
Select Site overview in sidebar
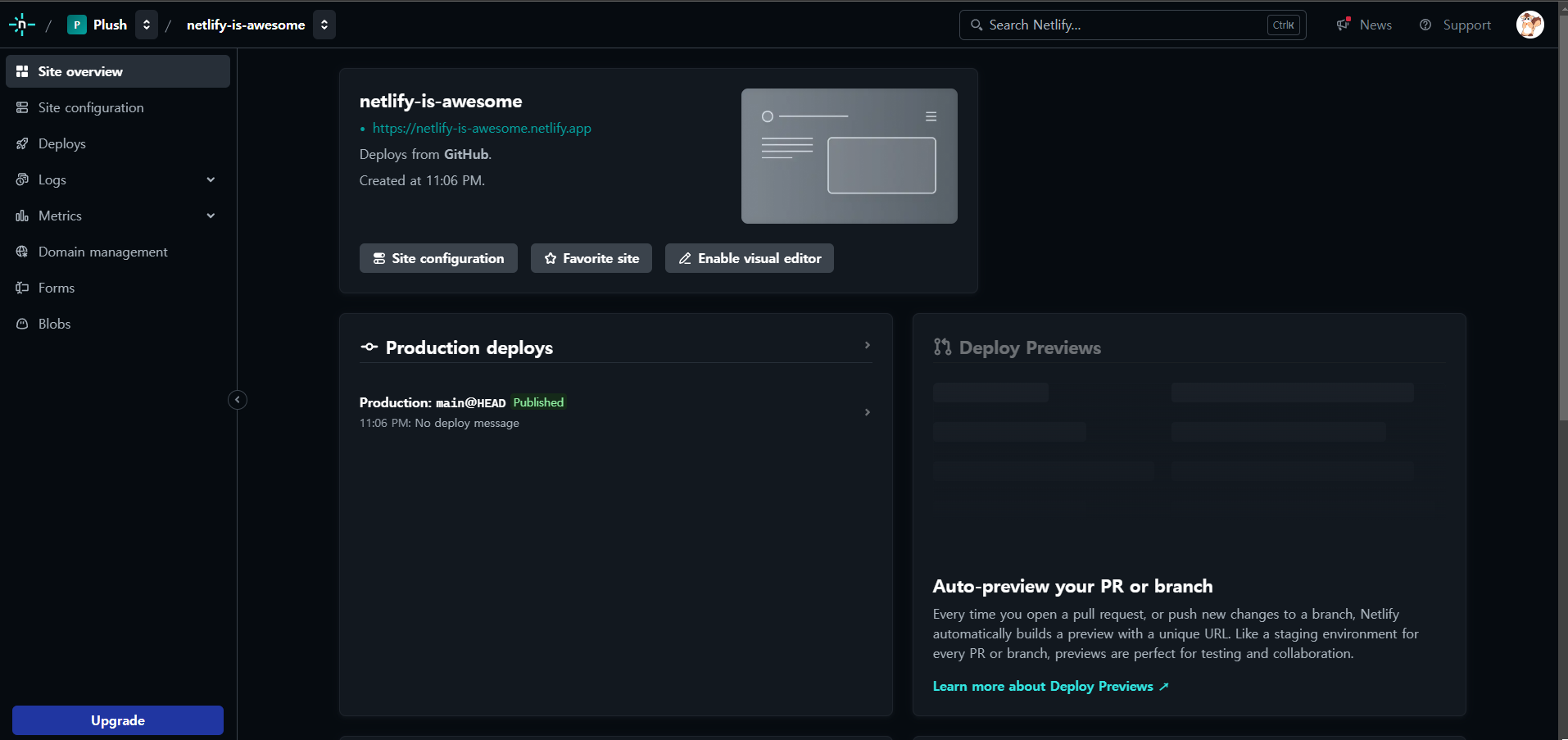click(x=118, y=71)
